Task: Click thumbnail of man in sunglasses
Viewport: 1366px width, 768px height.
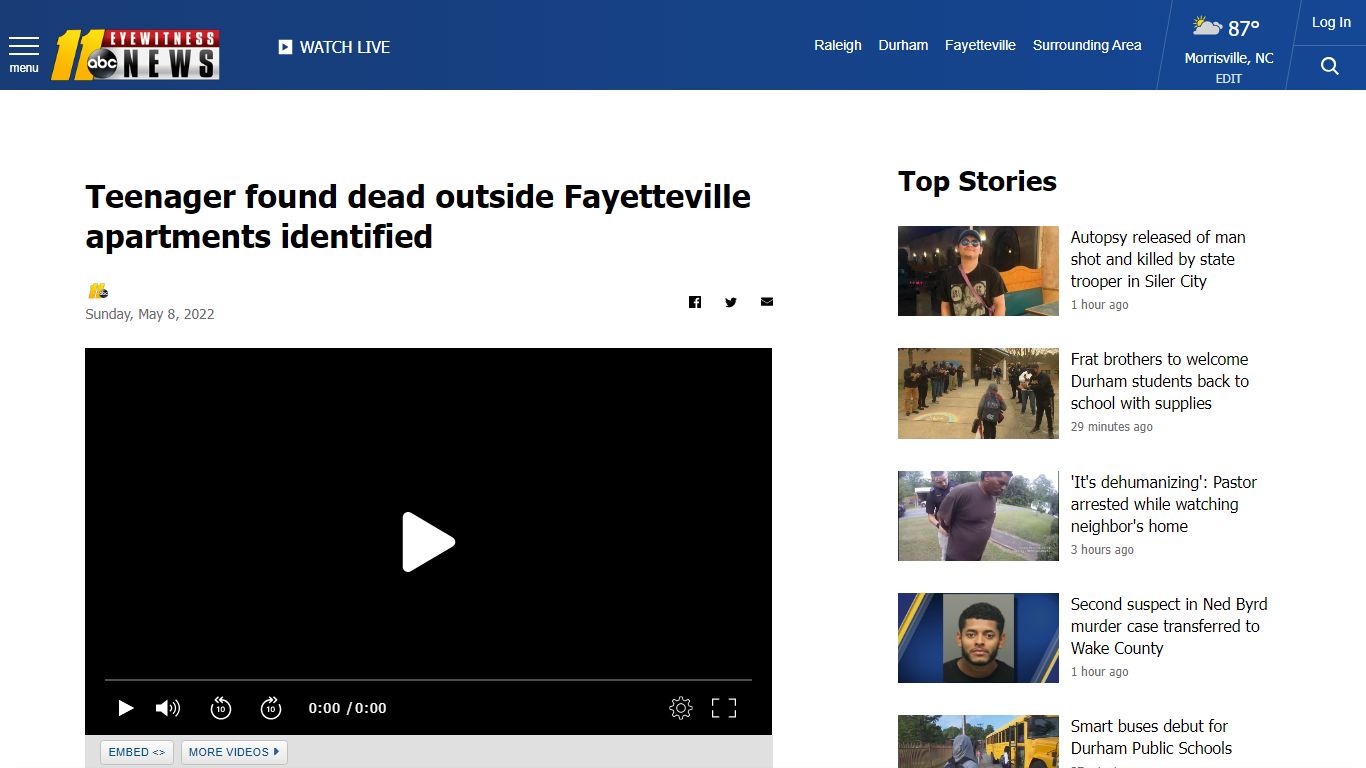Action: coord(978,271)
